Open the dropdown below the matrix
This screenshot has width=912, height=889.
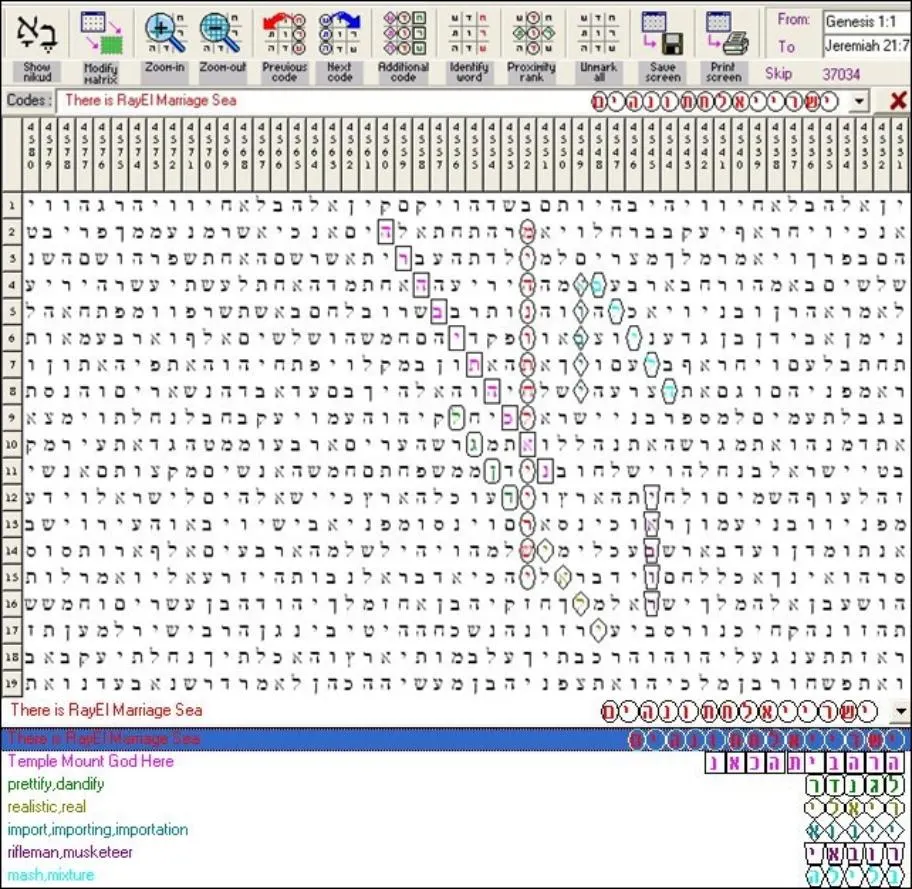tap(901, 710)
